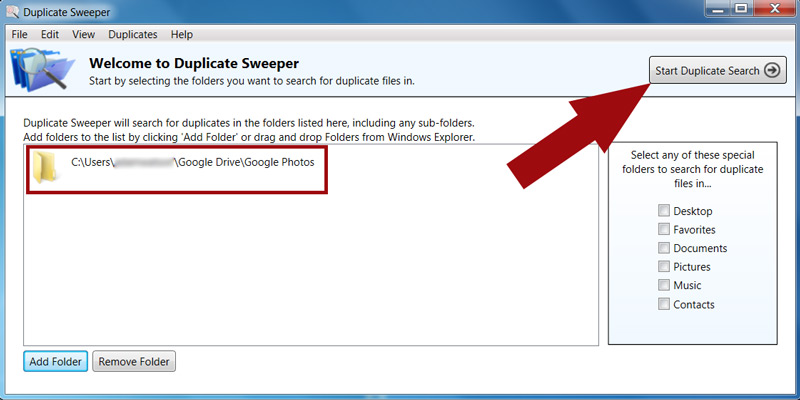The height and width of the screenshot is (400, 800).
Task: Open the Duplicates menu
Action: click(x=133, y=34)
